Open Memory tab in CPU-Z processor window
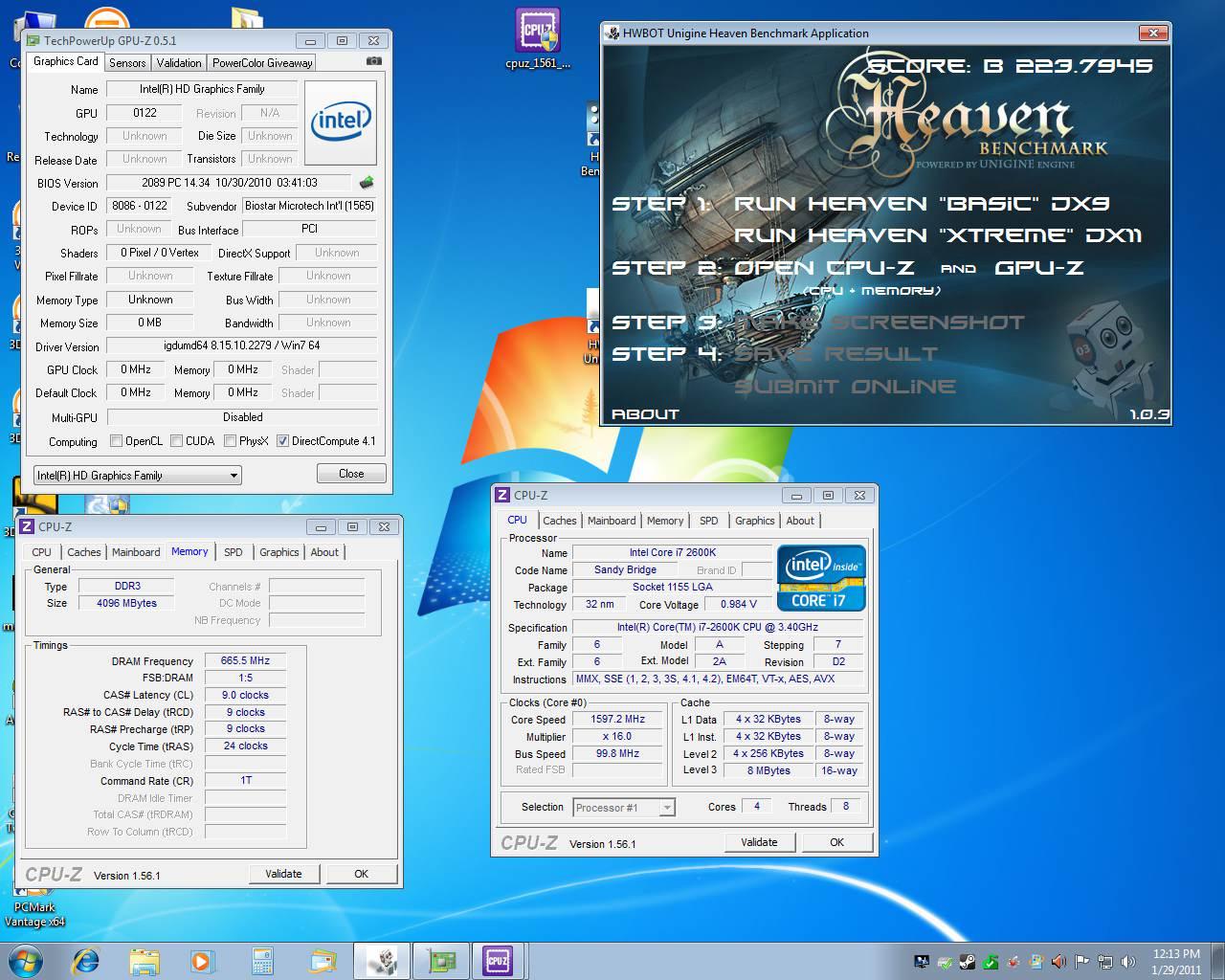Image resolution: width=1225 pixels, height=980 pixels. pos(665,521)
